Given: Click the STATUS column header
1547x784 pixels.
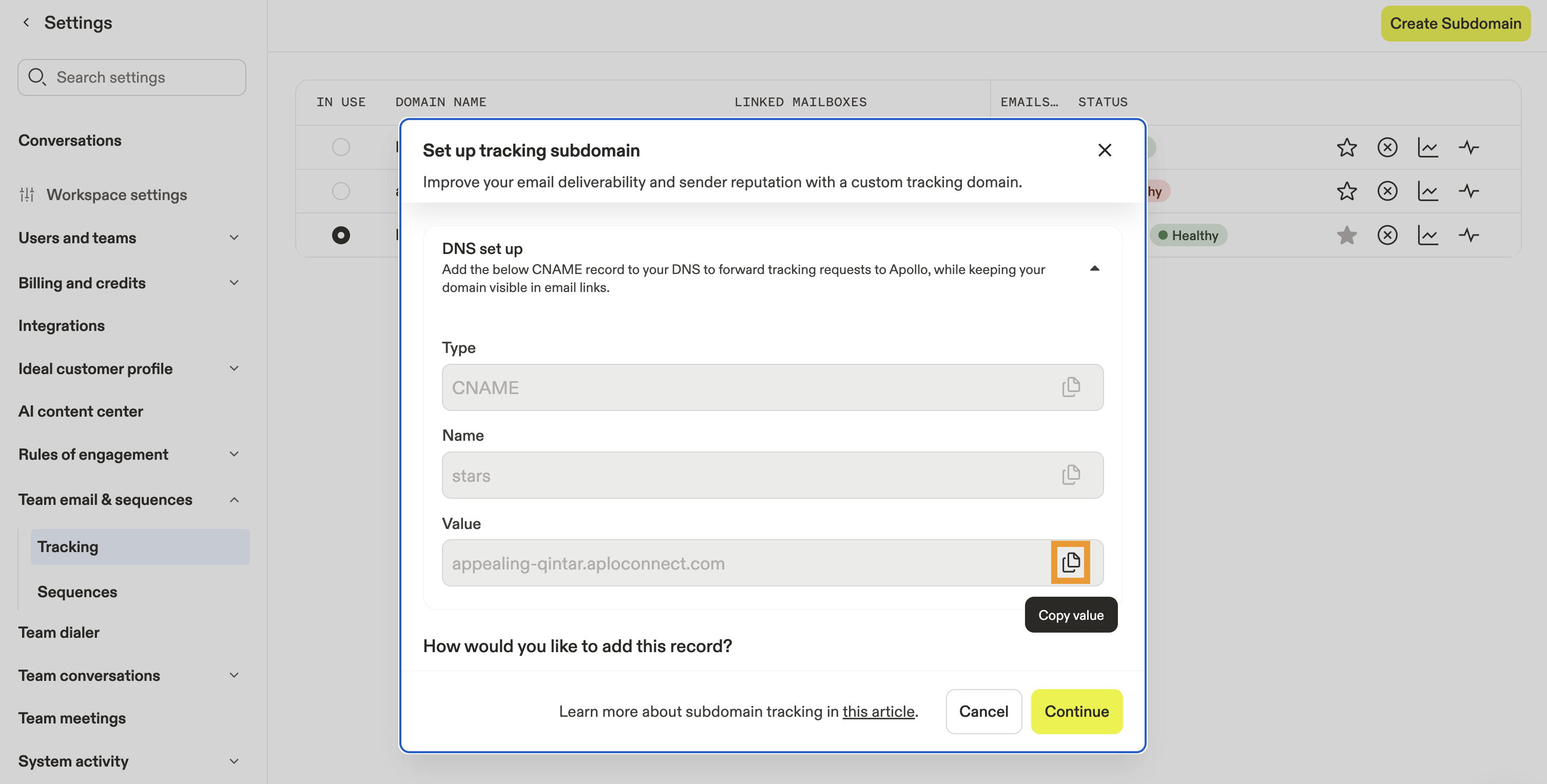Looking at the screenshot, I should click(1103, 102).
